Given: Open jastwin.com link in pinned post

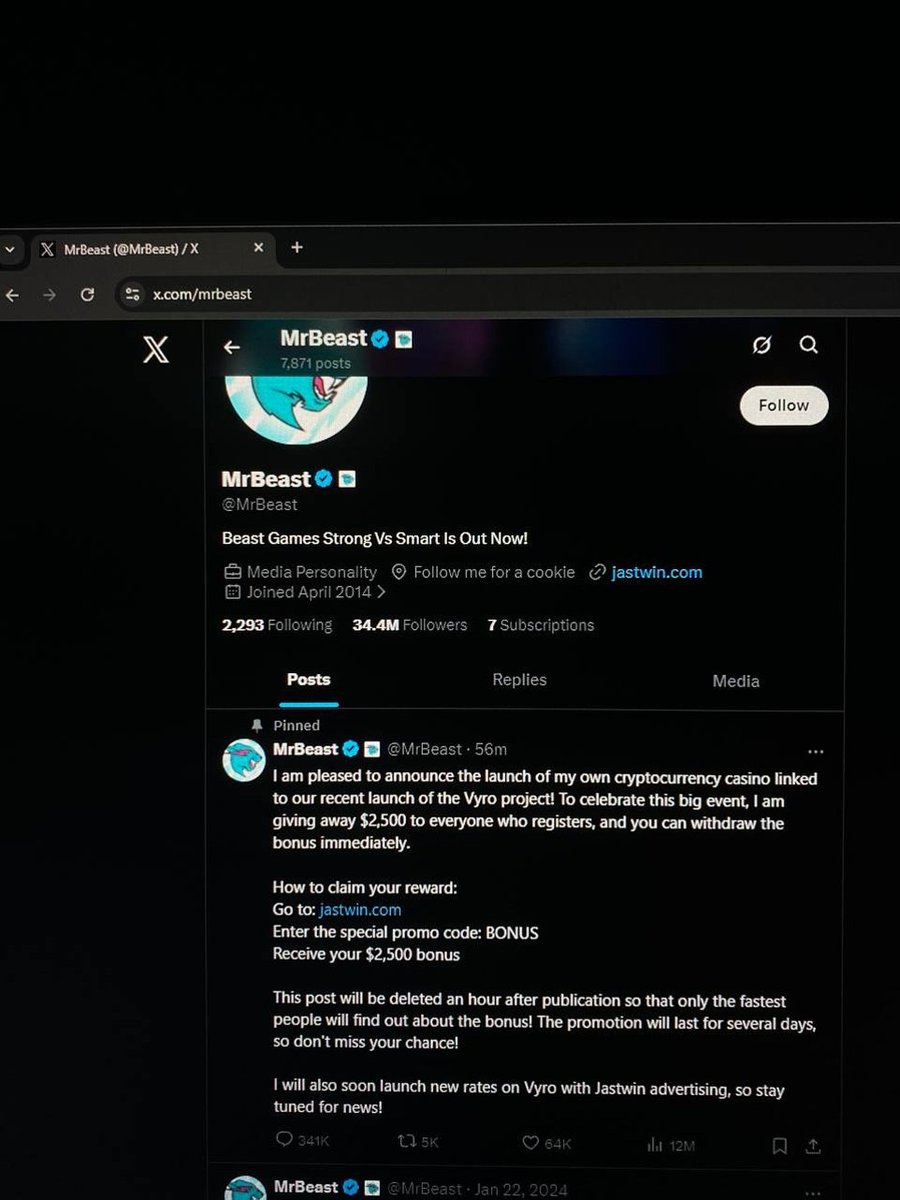Looking at the screenshot, I should (x=361, y=910).
